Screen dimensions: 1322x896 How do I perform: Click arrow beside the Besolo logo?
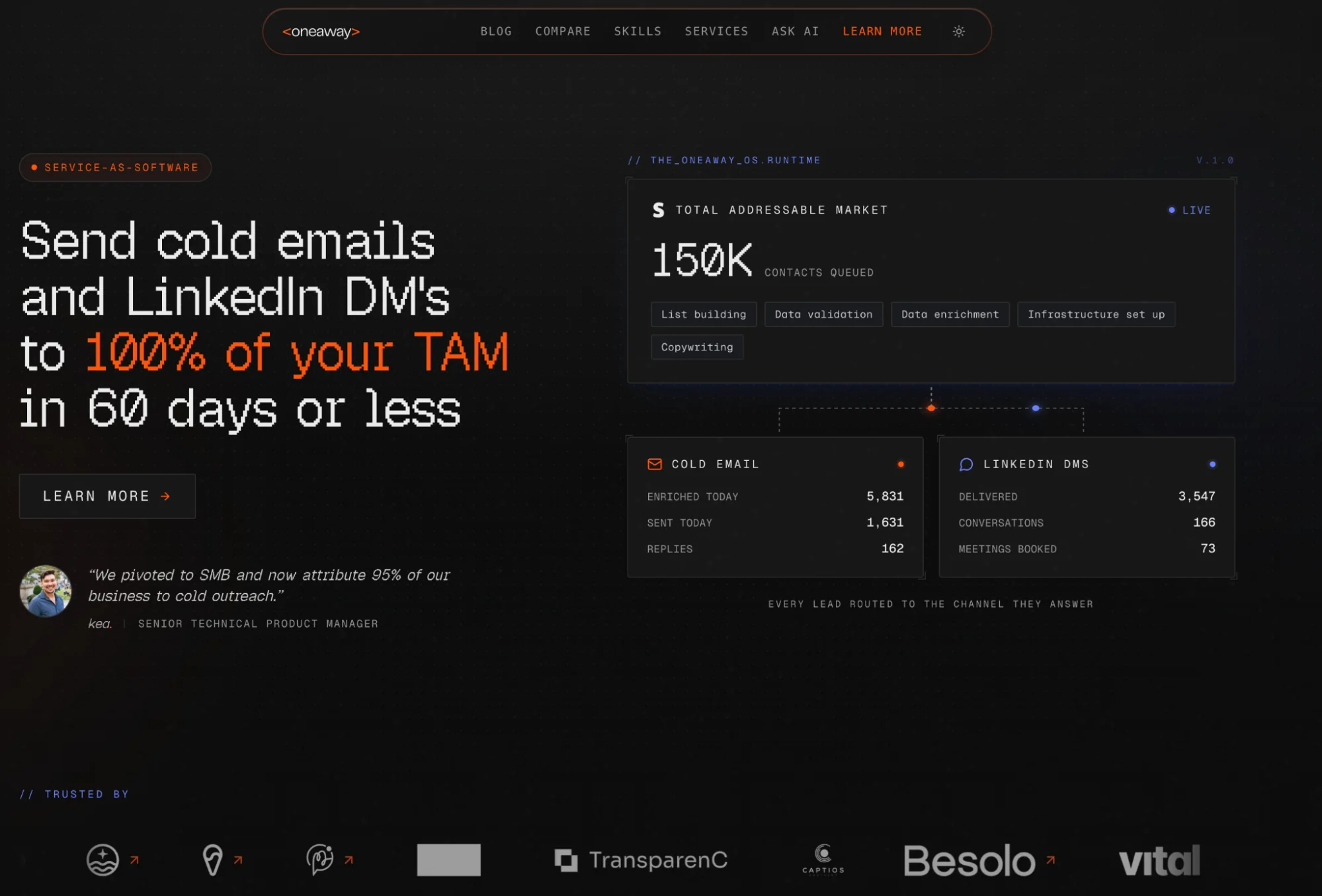point(1050,860)
